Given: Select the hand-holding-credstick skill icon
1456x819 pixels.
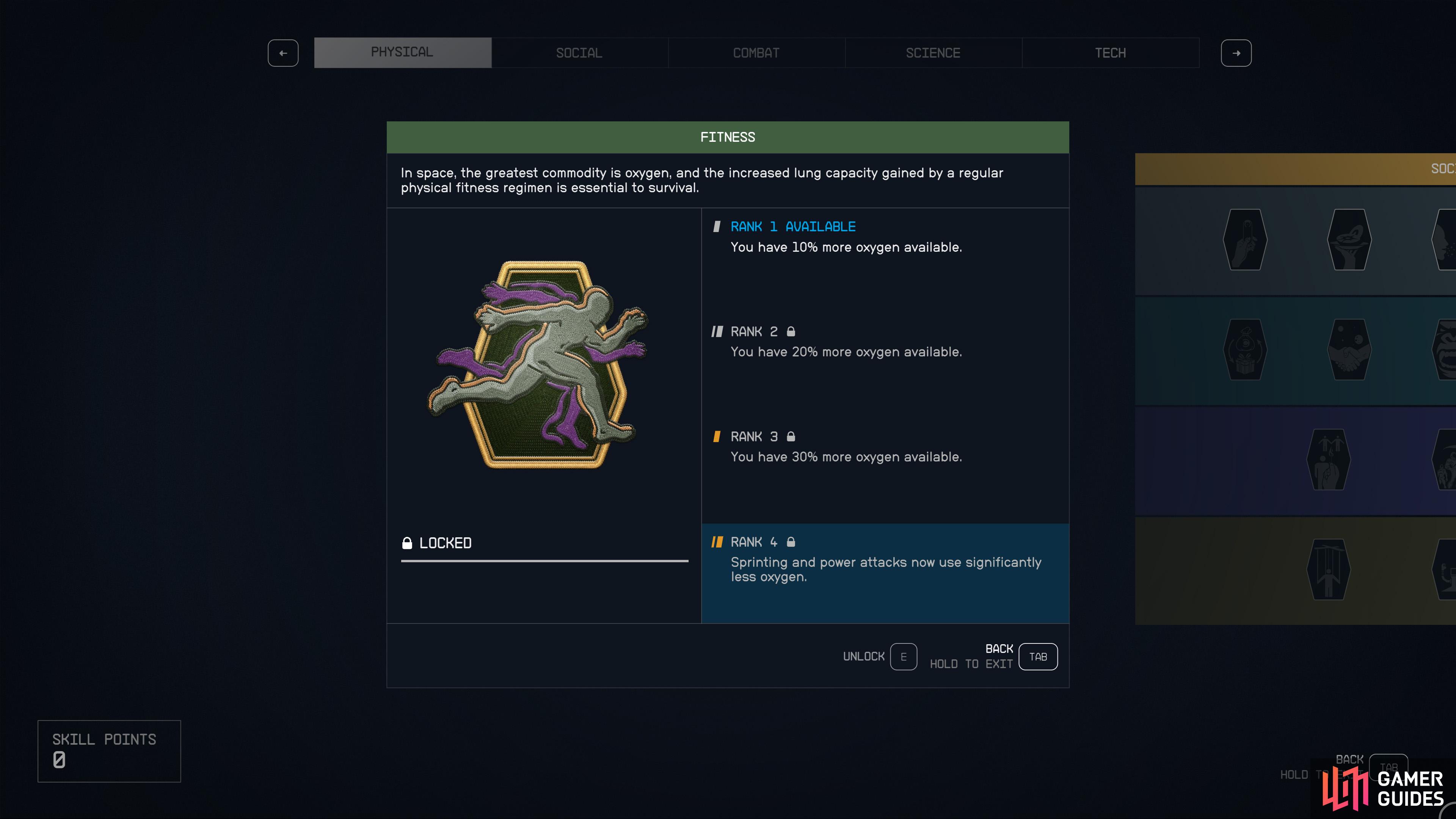Looking at the screenshot, I should click(x=1245, y=240).
